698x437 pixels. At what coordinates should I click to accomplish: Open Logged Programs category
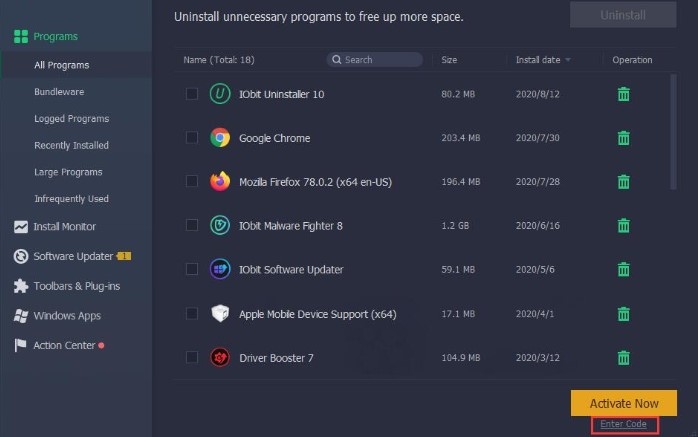click(72, 118)
